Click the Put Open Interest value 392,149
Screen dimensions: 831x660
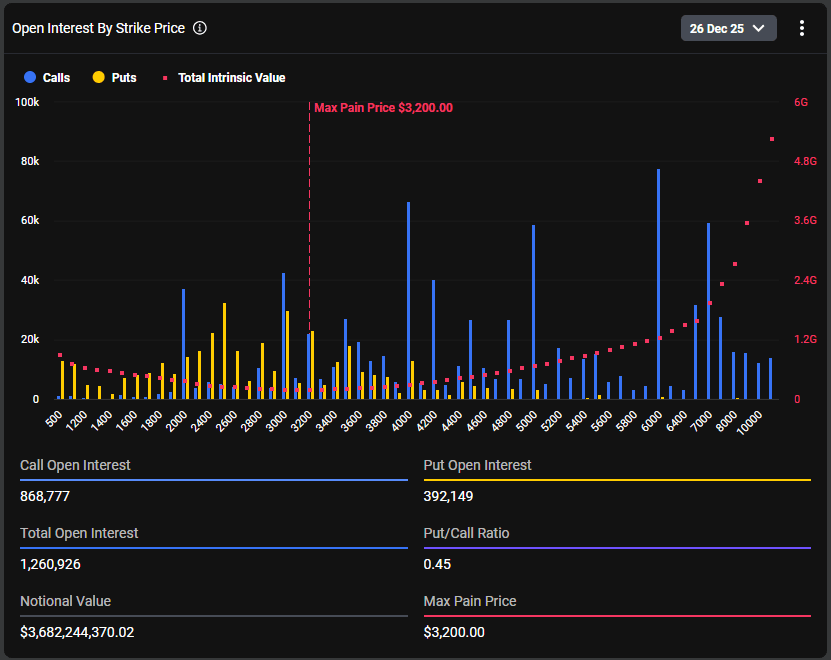(448, 496)
